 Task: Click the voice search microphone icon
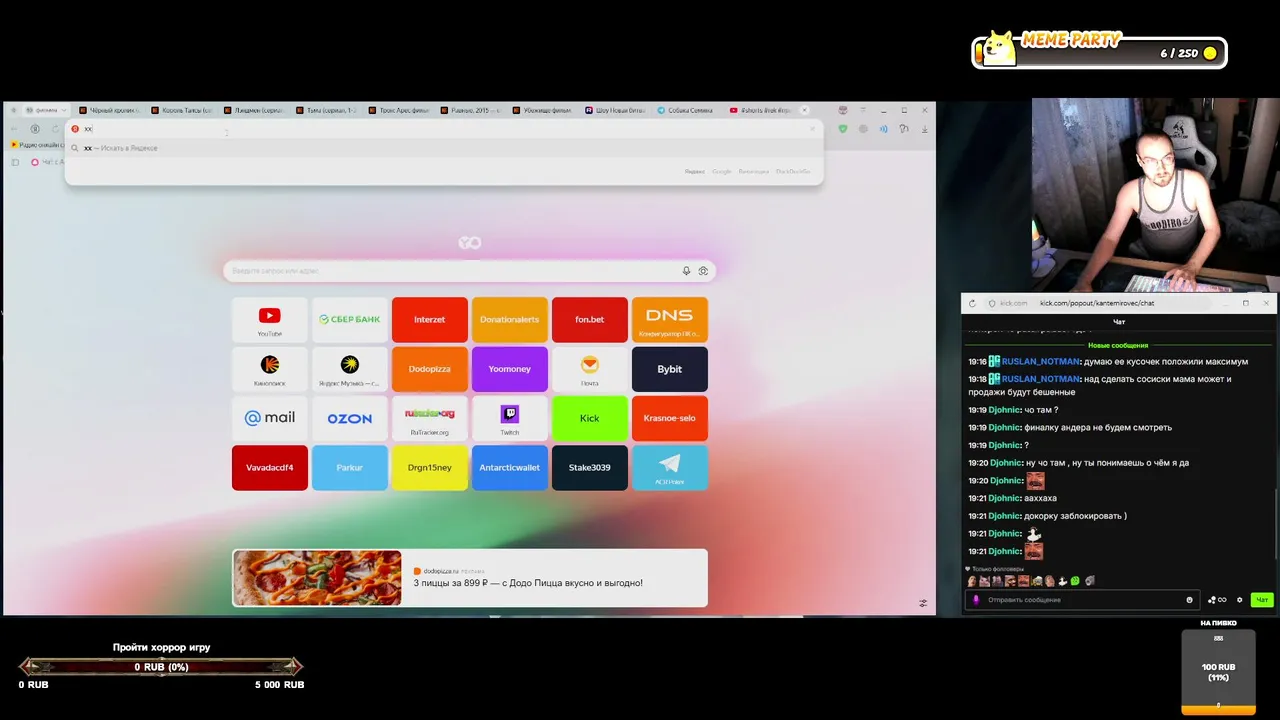point(686,271)
